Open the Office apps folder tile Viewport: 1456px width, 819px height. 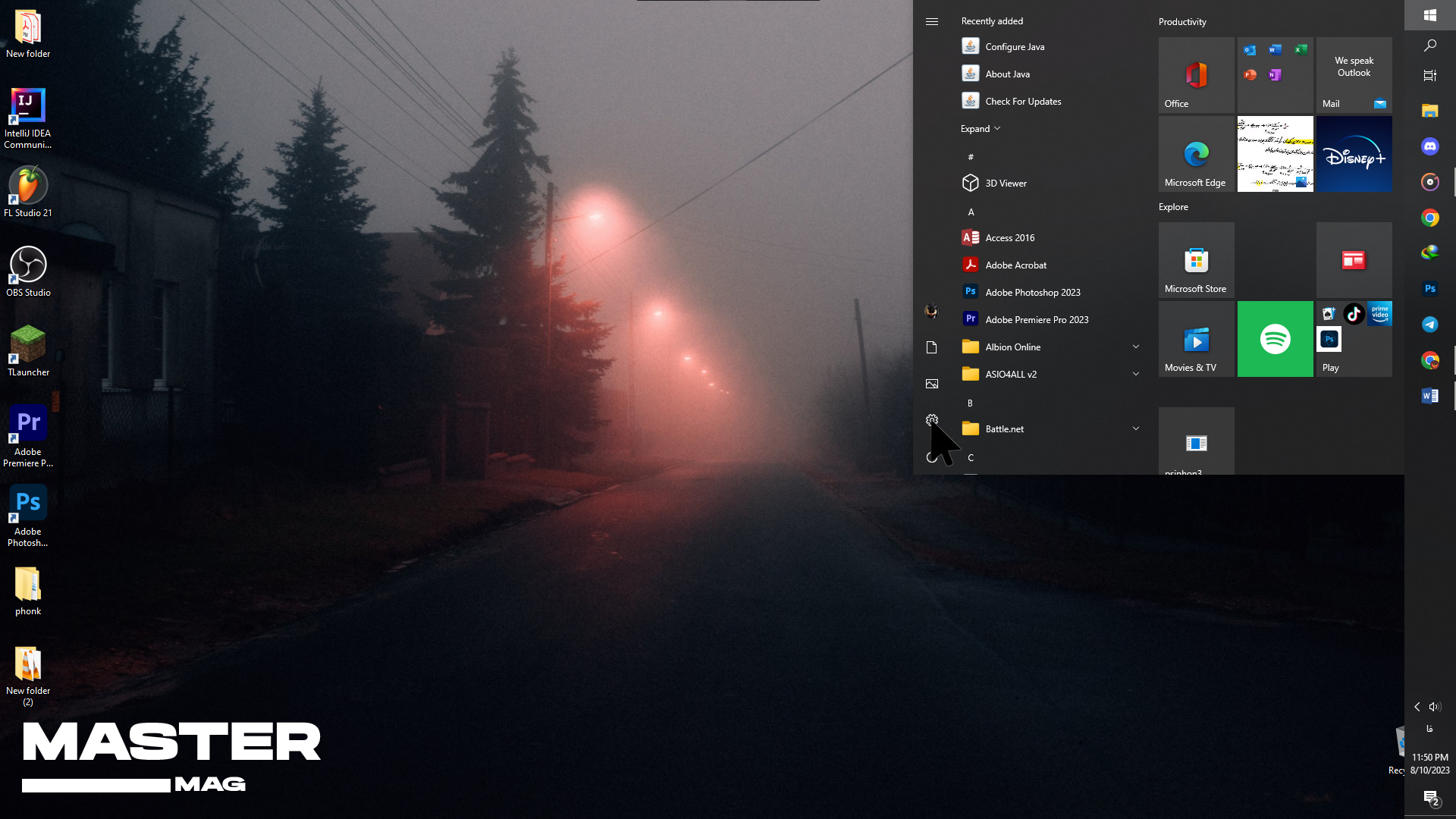(x=1275, y=75)
